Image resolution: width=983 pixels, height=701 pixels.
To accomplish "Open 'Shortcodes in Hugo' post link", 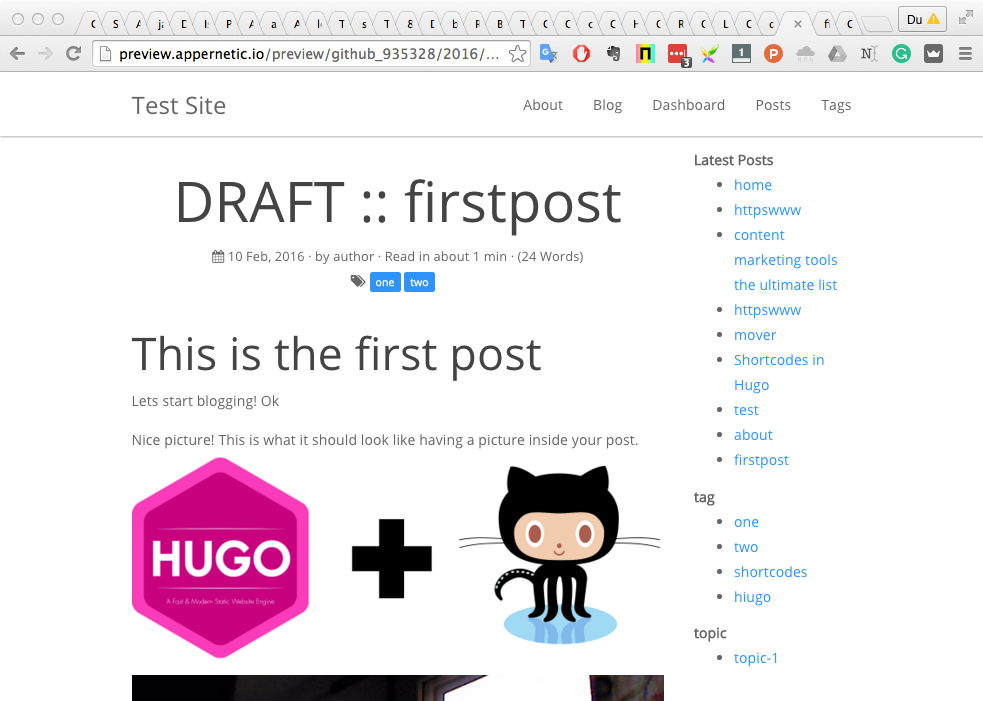I will (779, 372).
